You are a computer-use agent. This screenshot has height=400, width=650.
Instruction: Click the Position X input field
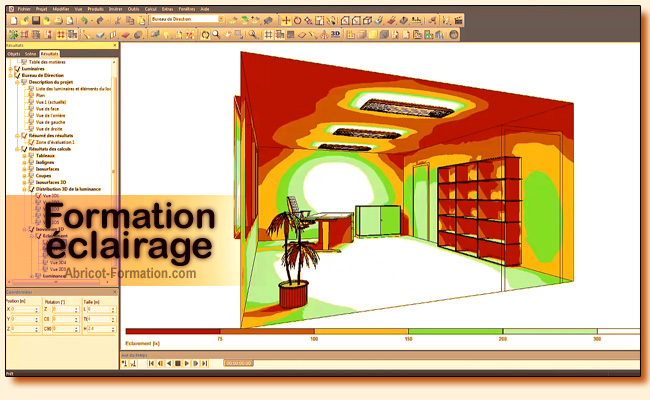tap(24, 310)
